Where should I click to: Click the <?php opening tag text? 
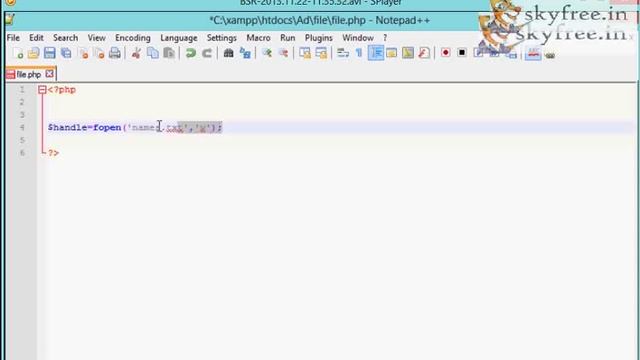tap(62, 90)
